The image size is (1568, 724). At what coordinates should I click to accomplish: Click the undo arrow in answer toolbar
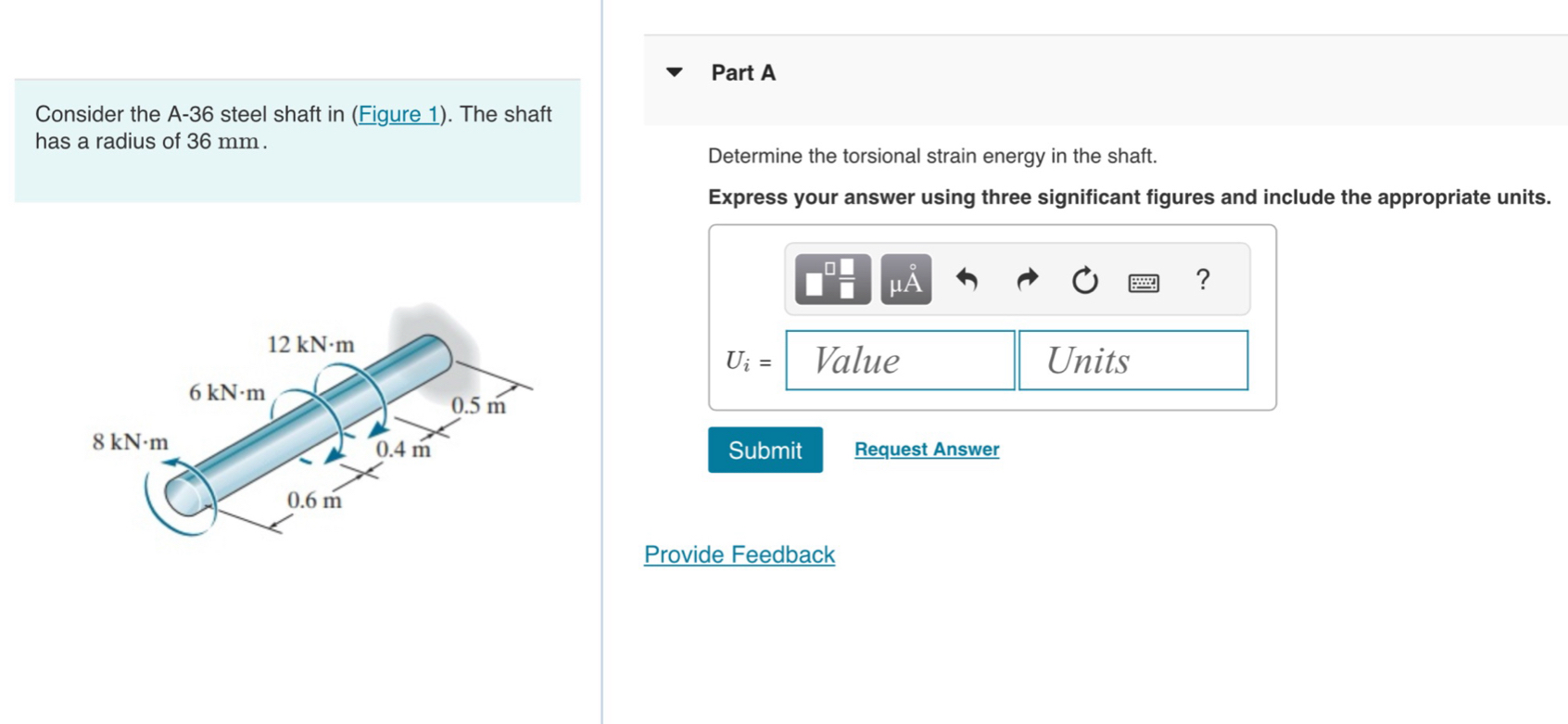tap(967, 279)
